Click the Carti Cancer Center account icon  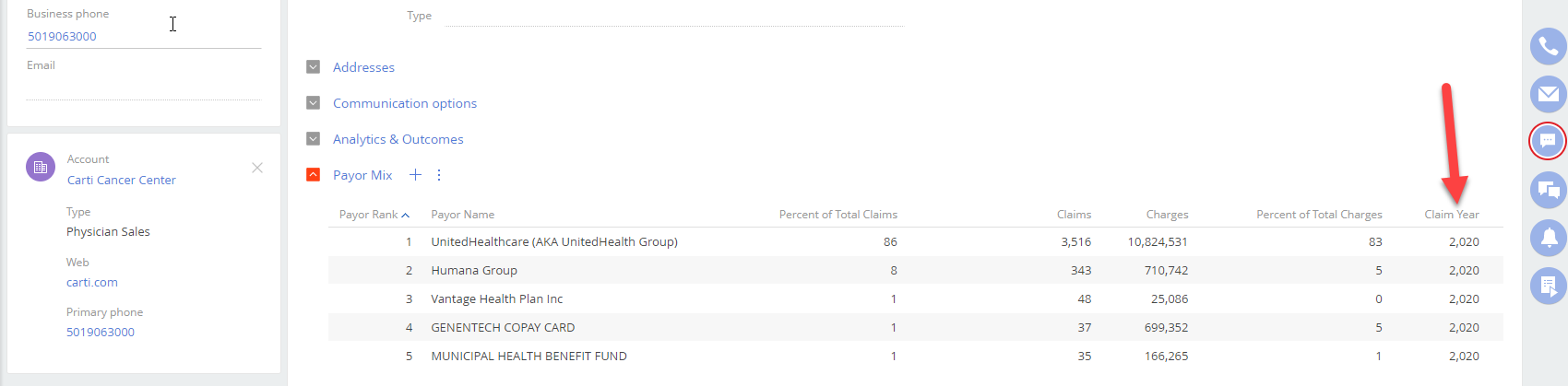[41, 167]
